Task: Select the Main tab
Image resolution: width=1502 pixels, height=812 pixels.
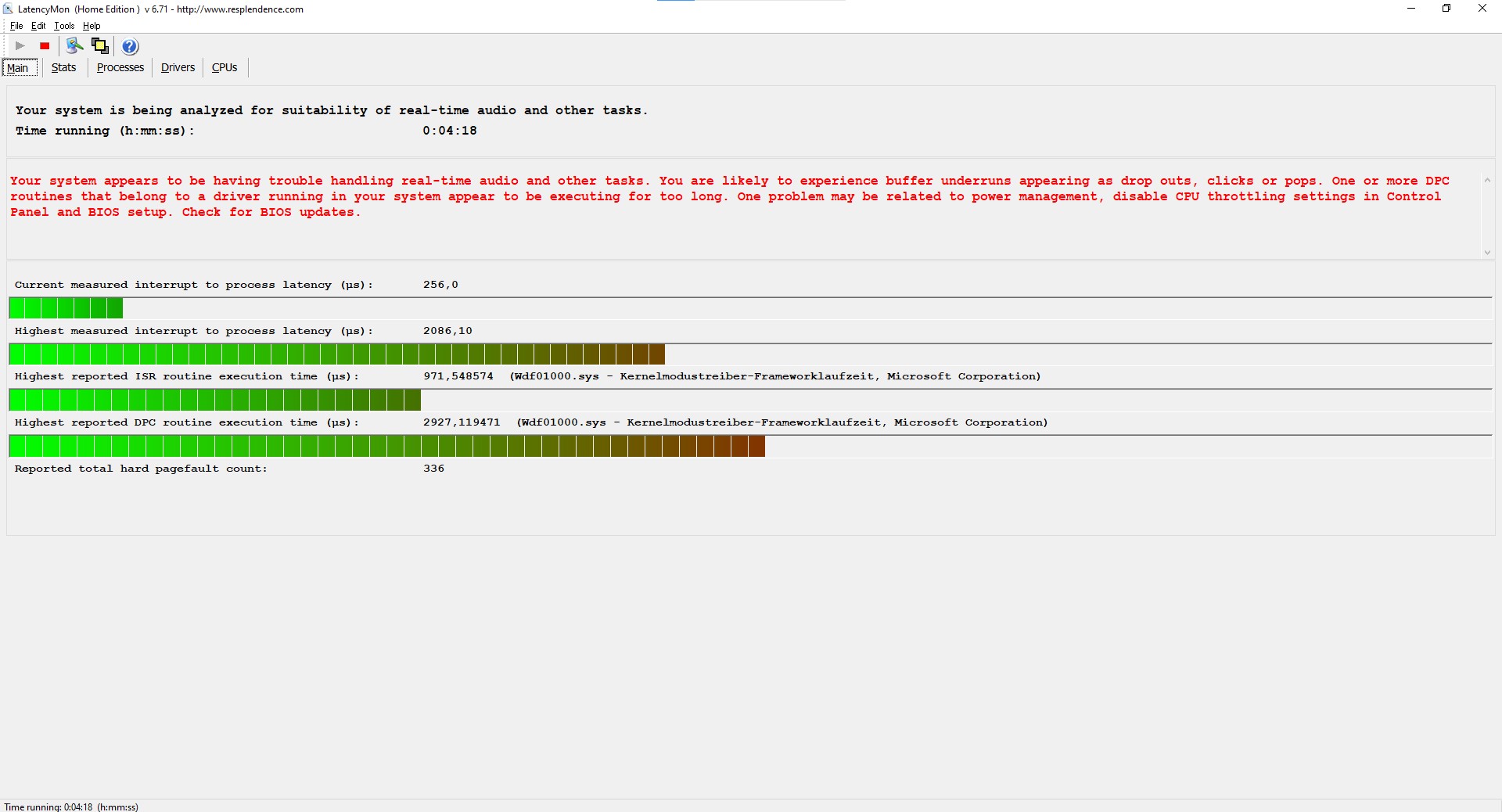Action: (18, 68)
